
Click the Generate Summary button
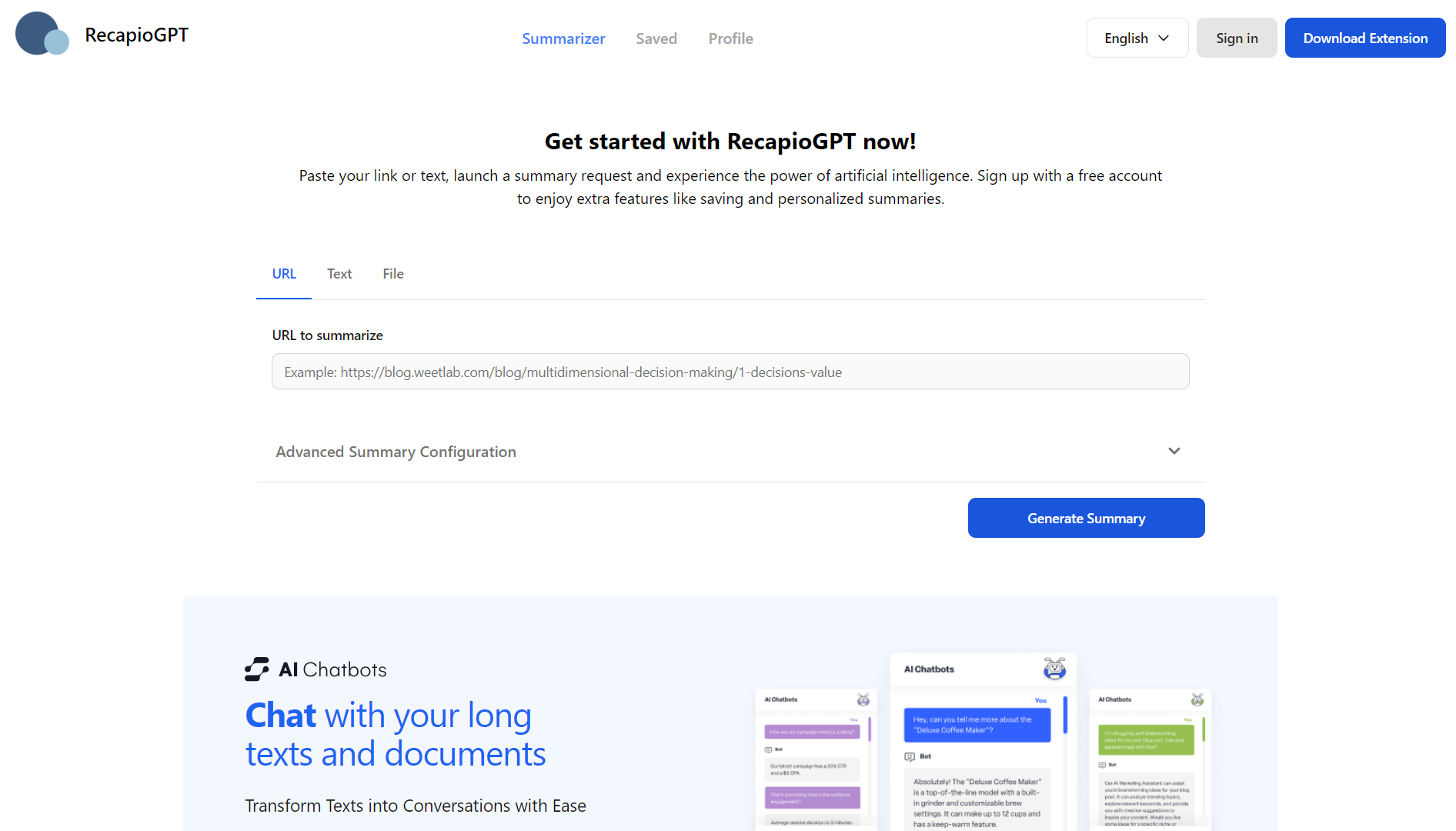click(x=1086, y=518)
